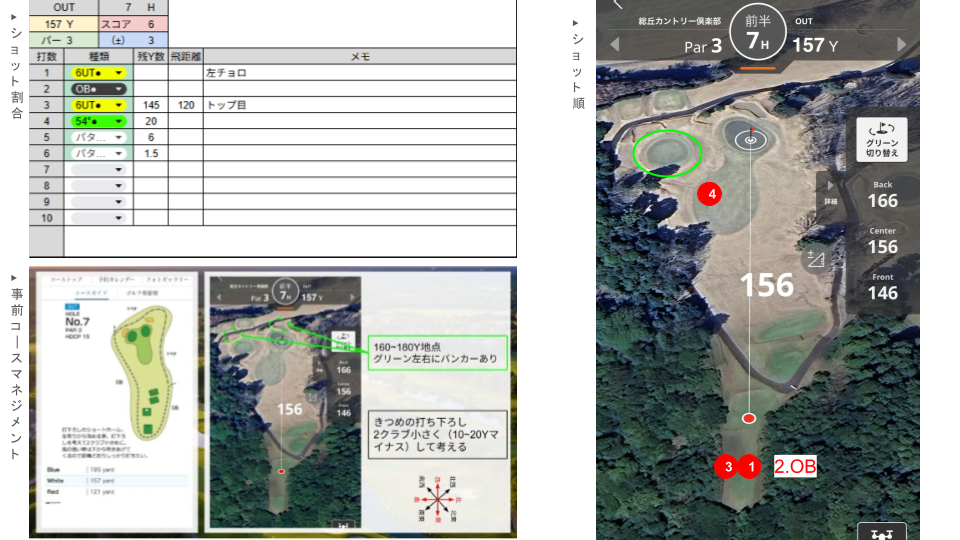Click the green switch (グリーン切り替え) icon
Viewport: 960px width, 540px height.
pyautogui.click(x=881, y=140)
